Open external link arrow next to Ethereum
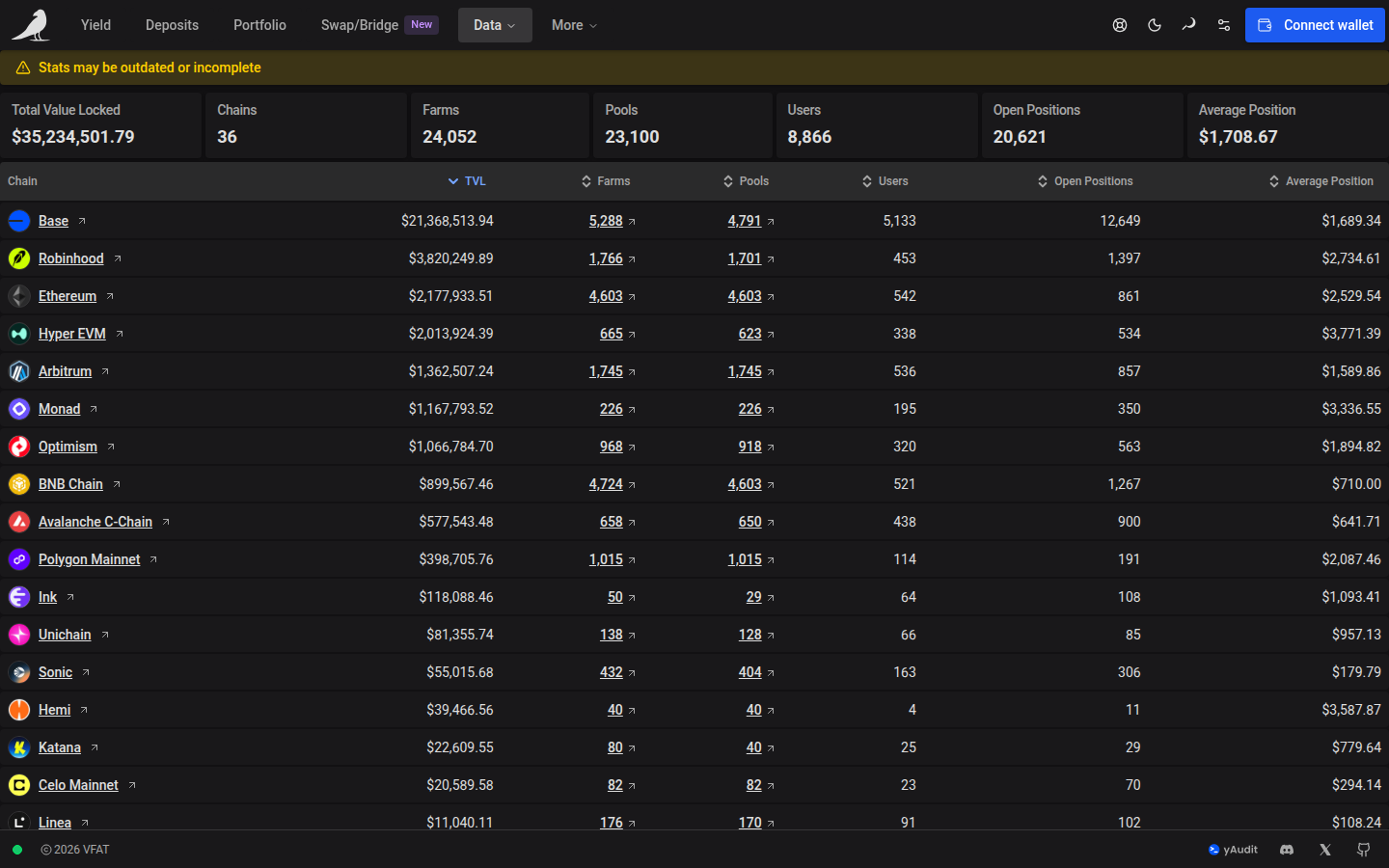The height and width of the screenshot is (868, 1389). click(110, 296)
